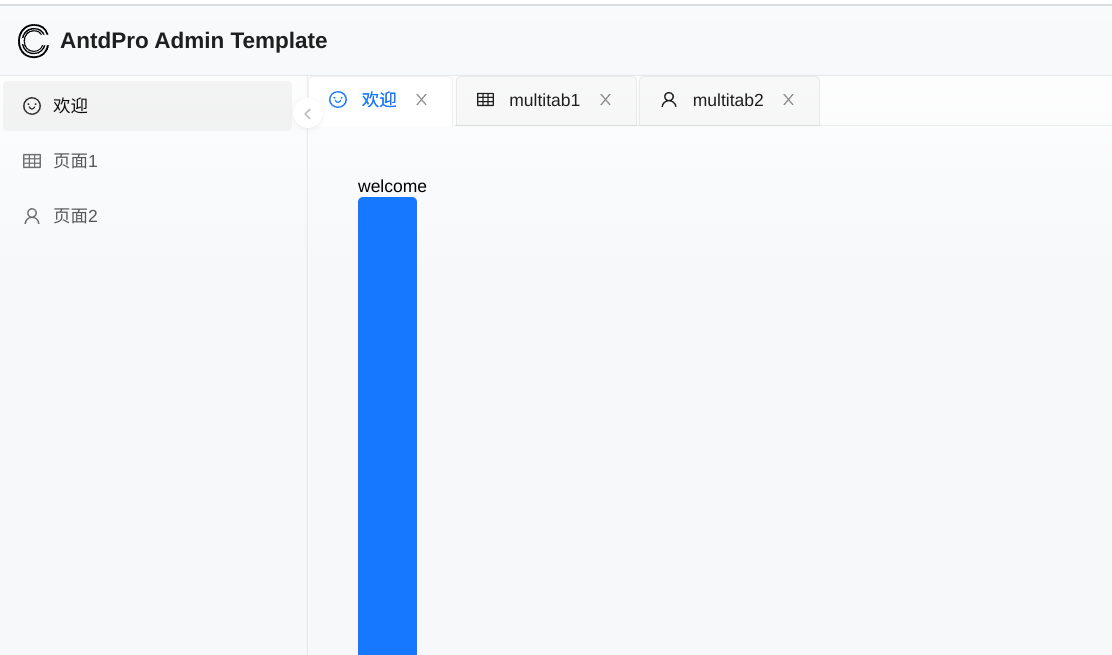This screenshot has width=1112, height=655.
Task: Close the 欢迎 tab with its X icon
Action: [x=421, y=100]
